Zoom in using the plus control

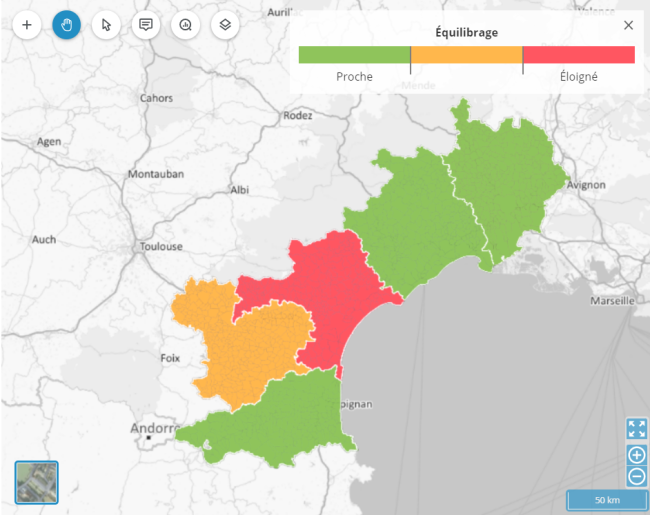(636, 454)
